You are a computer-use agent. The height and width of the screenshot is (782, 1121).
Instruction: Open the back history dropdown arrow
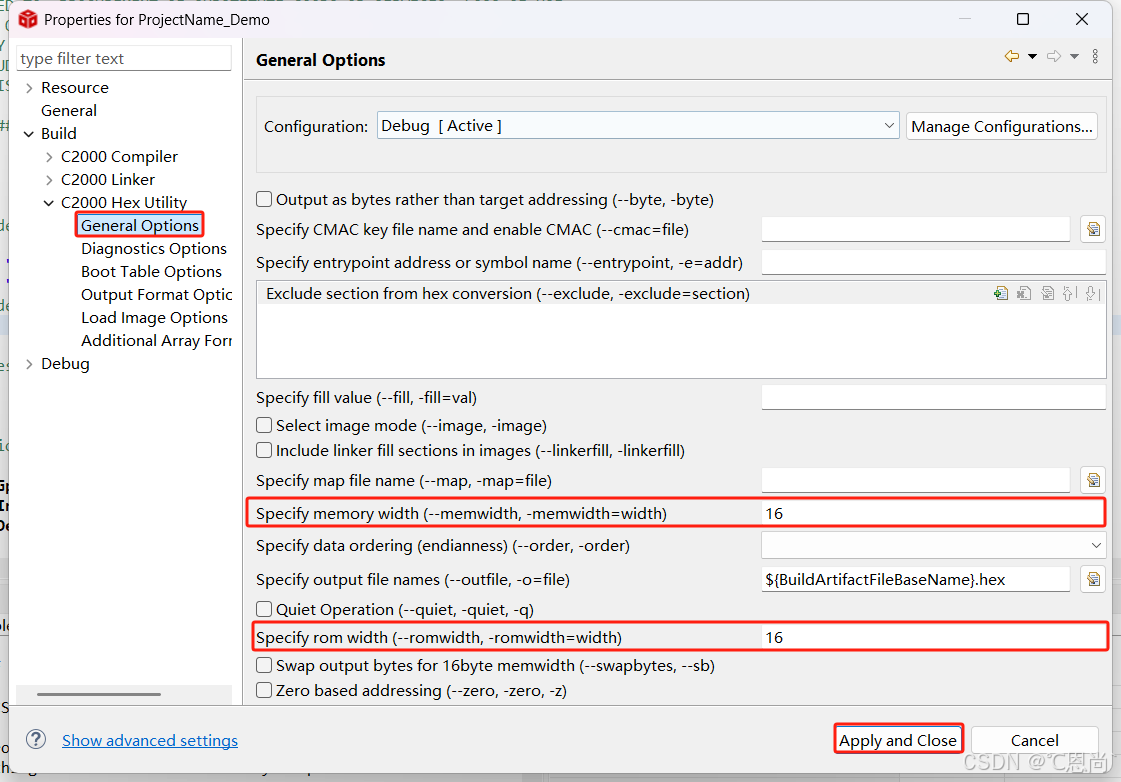pos(1032,56)
